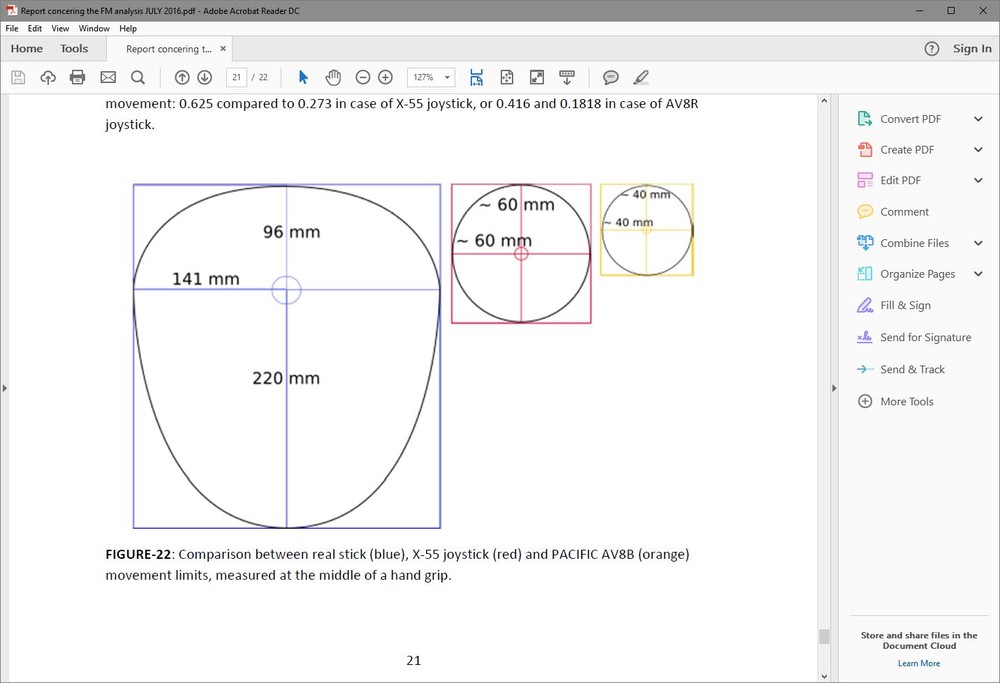Click the page number input field
The image size is (1000, 683).
coord(237,77)
